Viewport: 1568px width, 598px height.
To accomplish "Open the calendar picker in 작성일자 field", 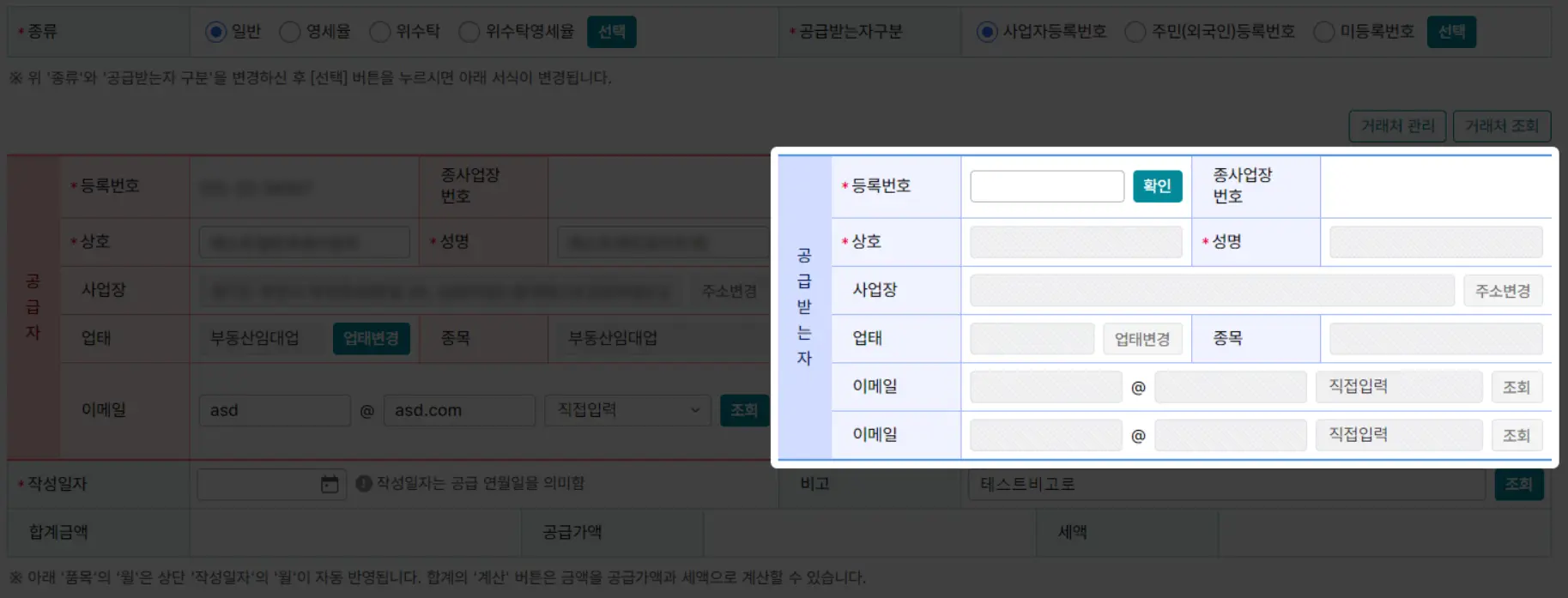I will click(330, 485).
